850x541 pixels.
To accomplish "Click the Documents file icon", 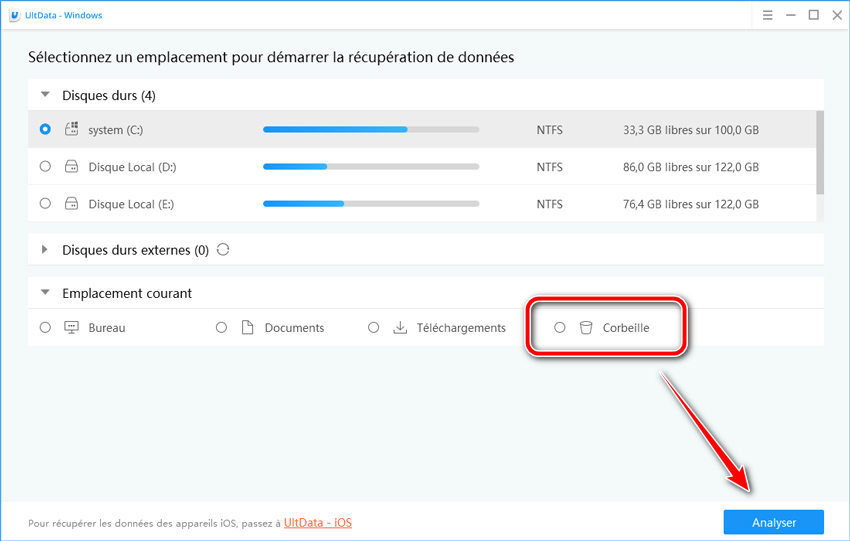I will [247, 327].
